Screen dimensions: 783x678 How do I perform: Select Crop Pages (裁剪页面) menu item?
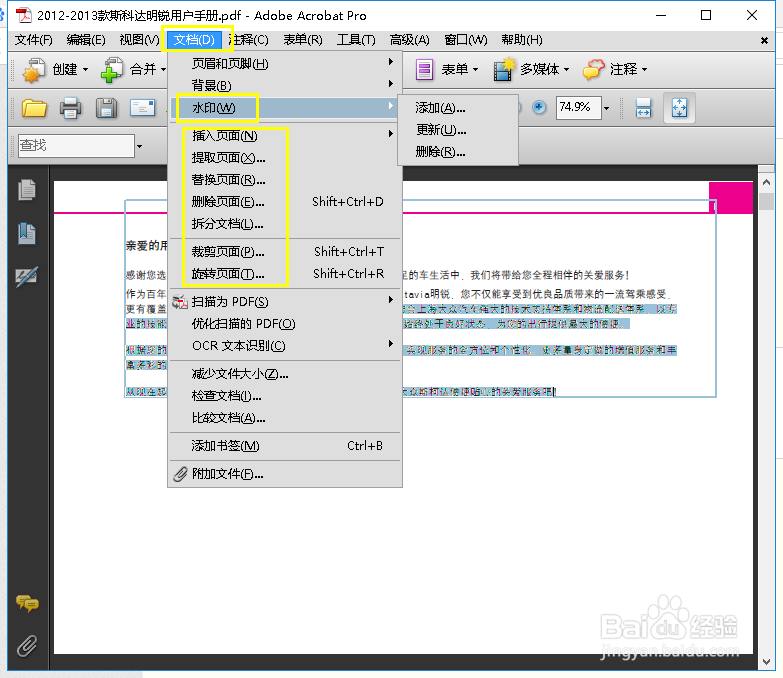[285, 252]
